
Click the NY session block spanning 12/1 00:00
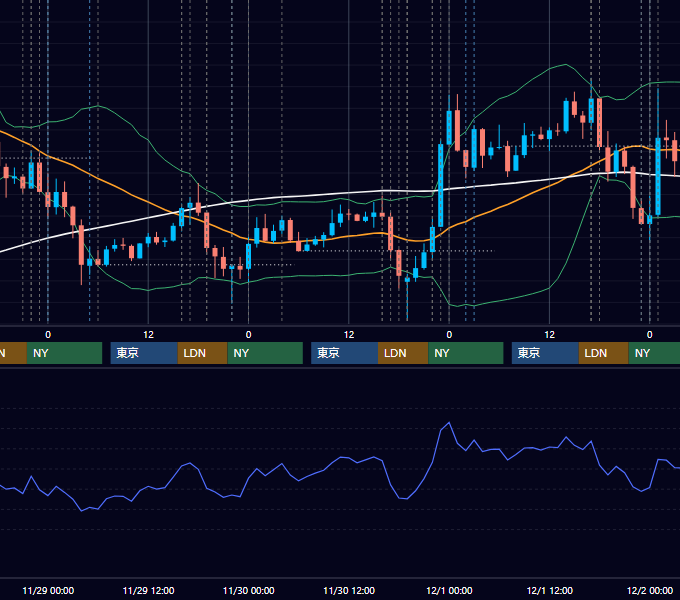pos(465,353)
